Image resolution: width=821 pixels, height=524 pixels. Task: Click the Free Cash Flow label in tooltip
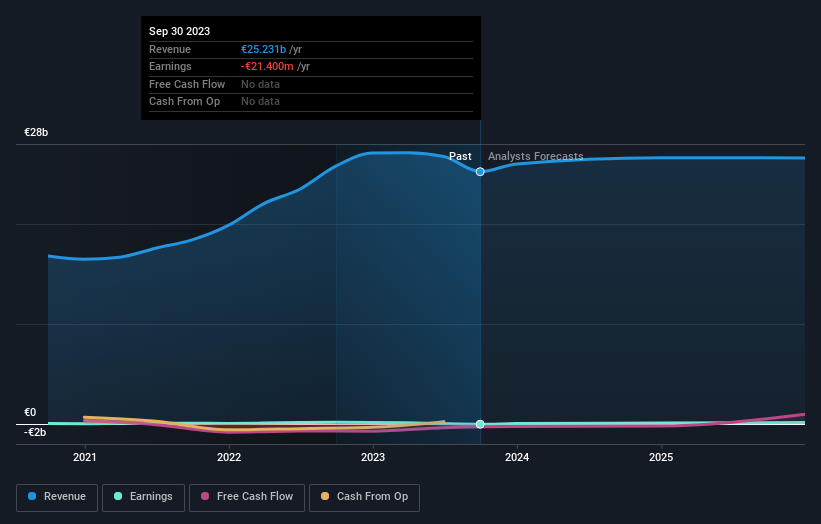click(187, 84)
